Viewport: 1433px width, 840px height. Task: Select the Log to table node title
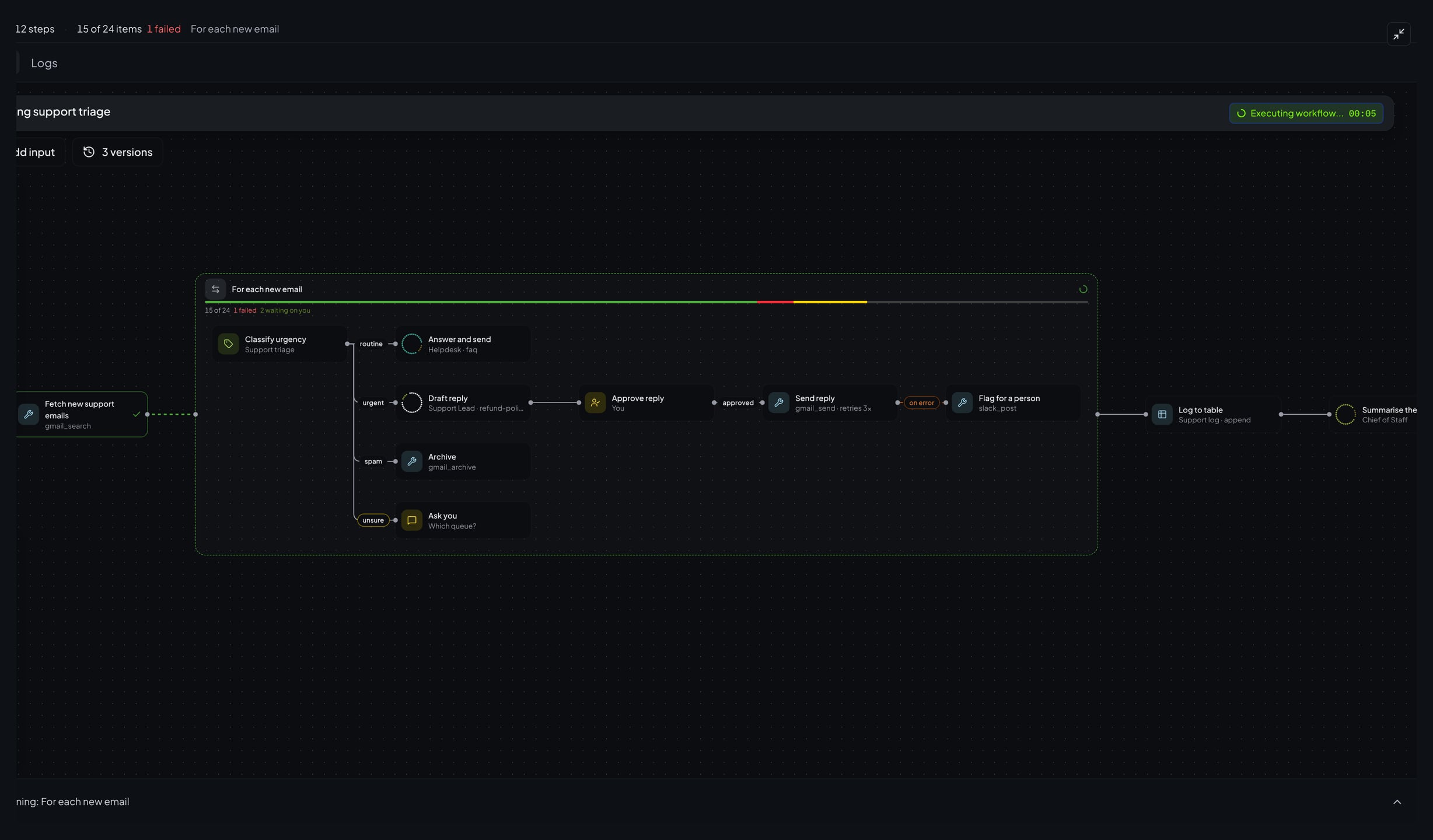1200,410
